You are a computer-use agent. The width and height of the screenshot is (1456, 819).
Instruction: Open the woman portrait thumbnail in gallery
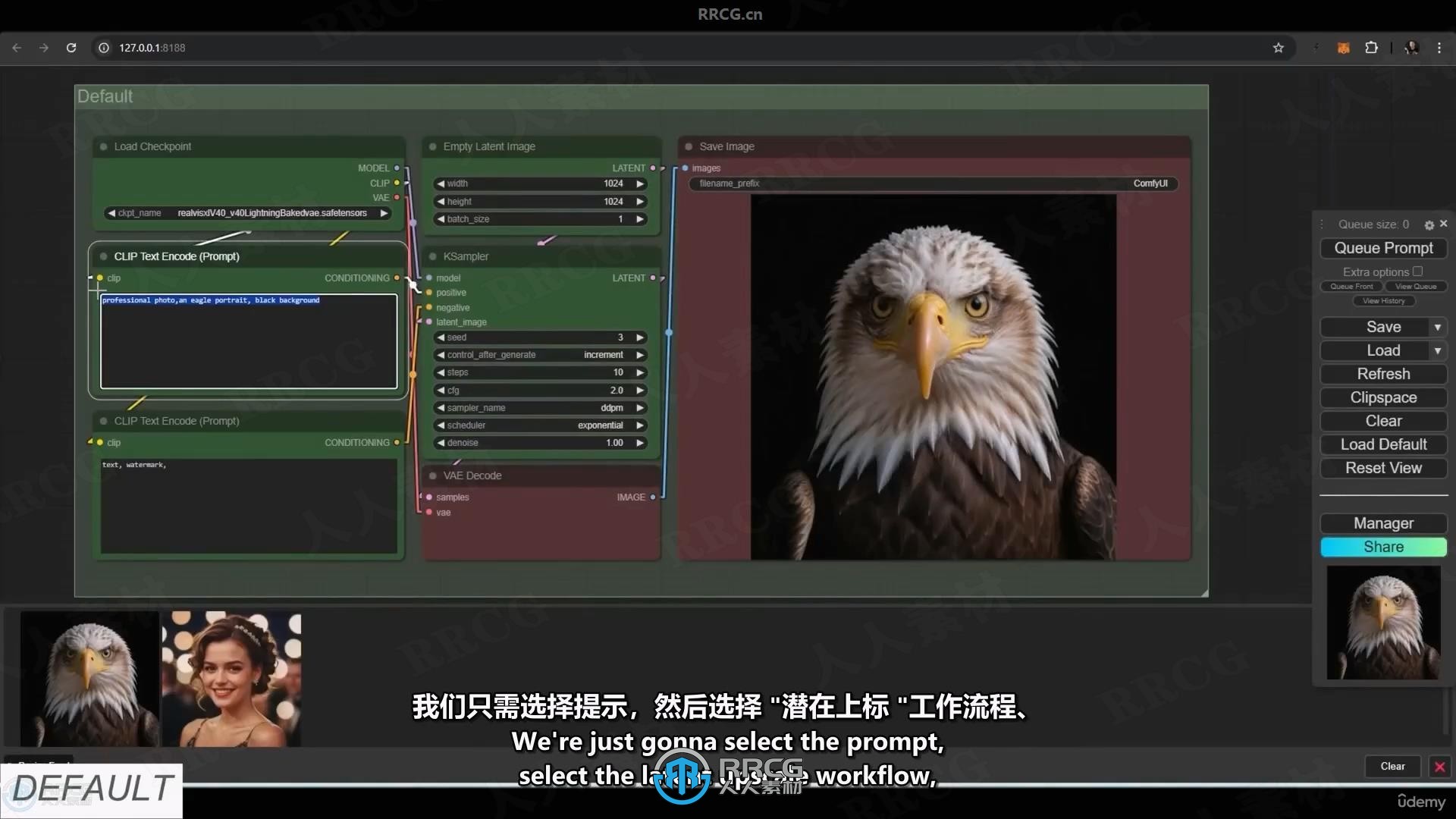(231, 679)
